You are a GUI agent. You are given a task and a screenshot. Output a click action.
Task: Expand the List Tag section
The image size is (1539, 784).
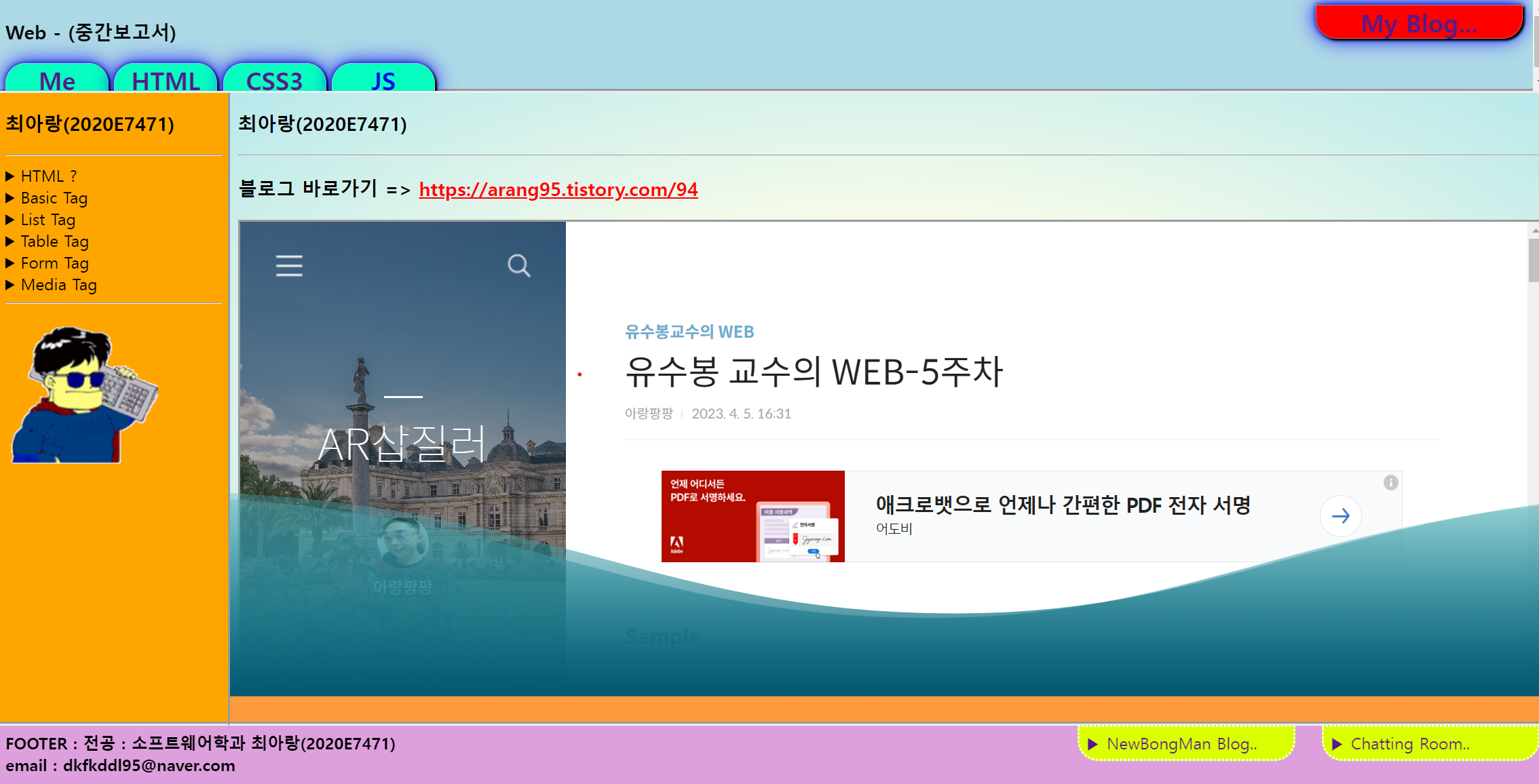[10, 220]
